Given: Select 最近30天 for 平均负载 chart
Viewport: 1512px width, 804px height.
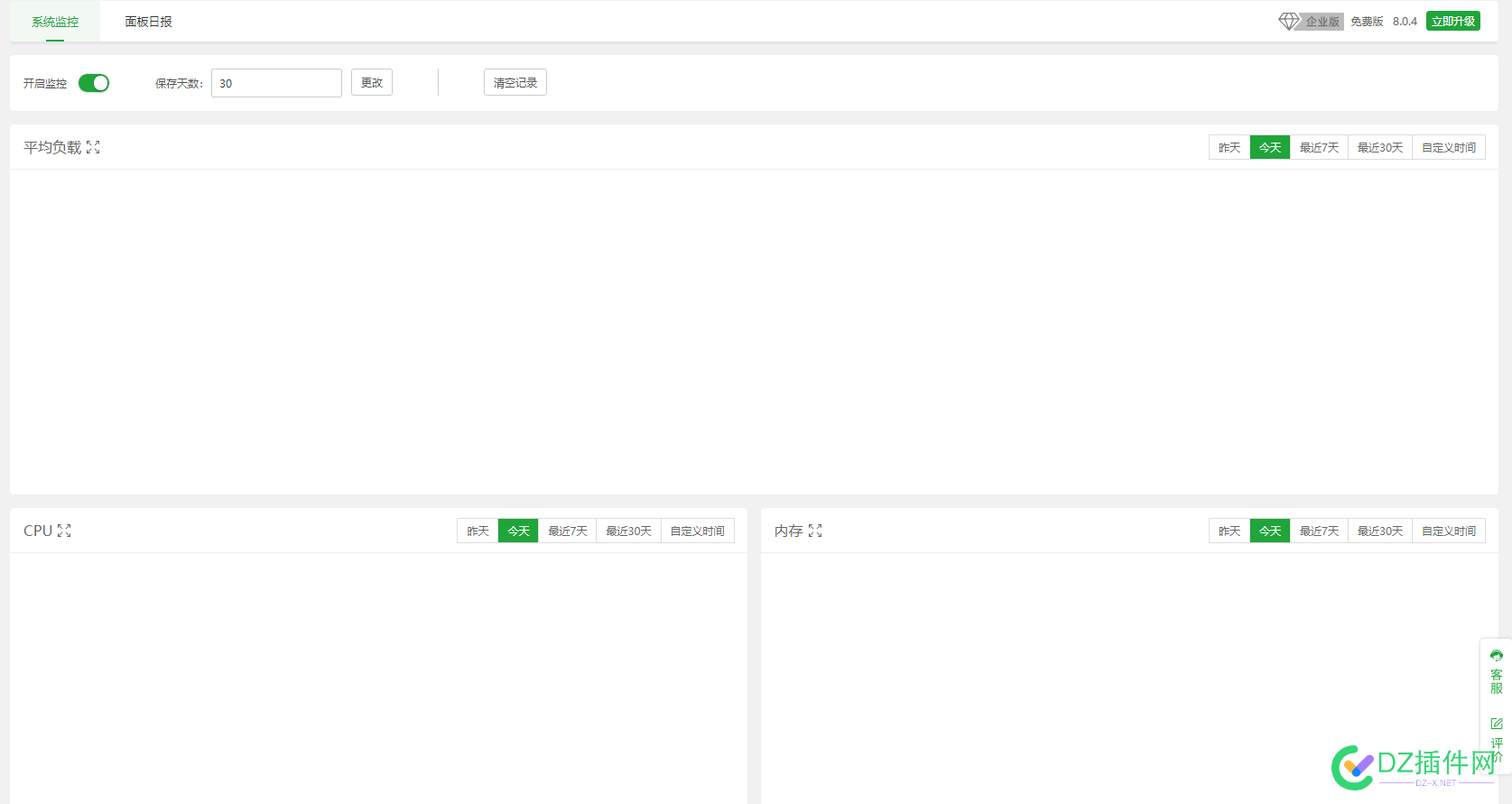Looking at the screenshot, I should point(1380,147).
